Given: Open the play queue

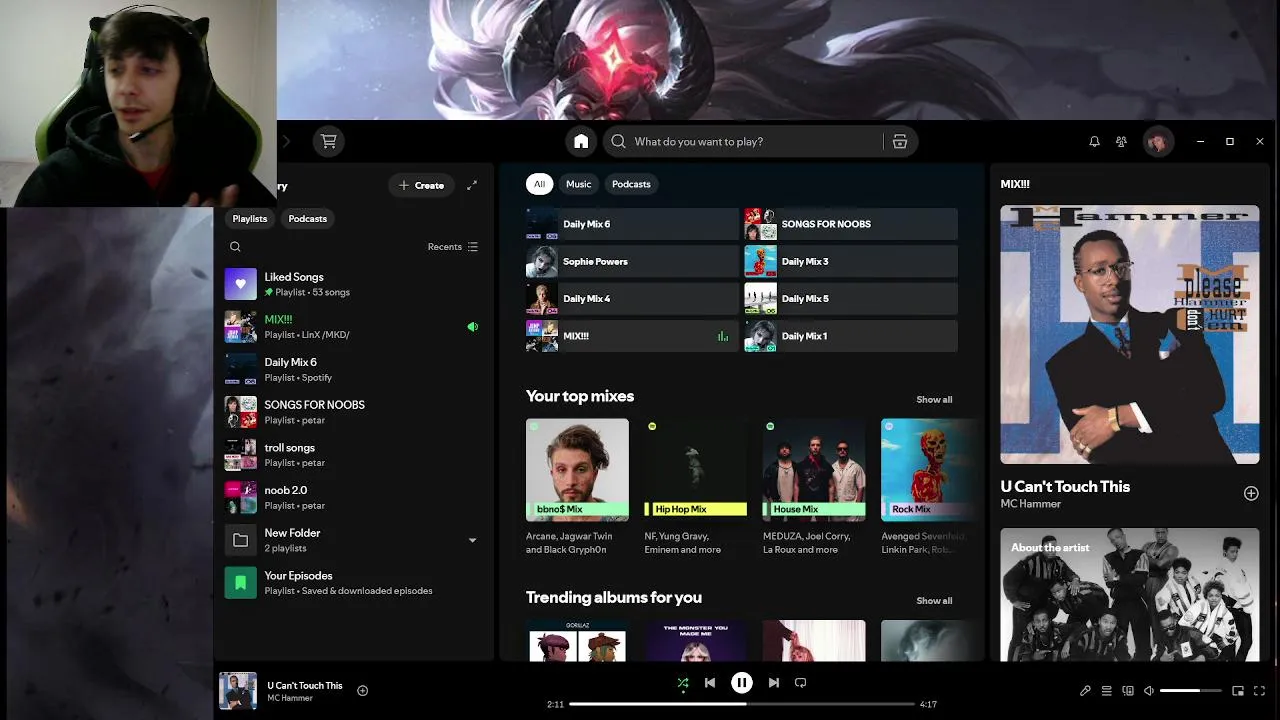Looking at the screenshot, I should point(1106,691).
